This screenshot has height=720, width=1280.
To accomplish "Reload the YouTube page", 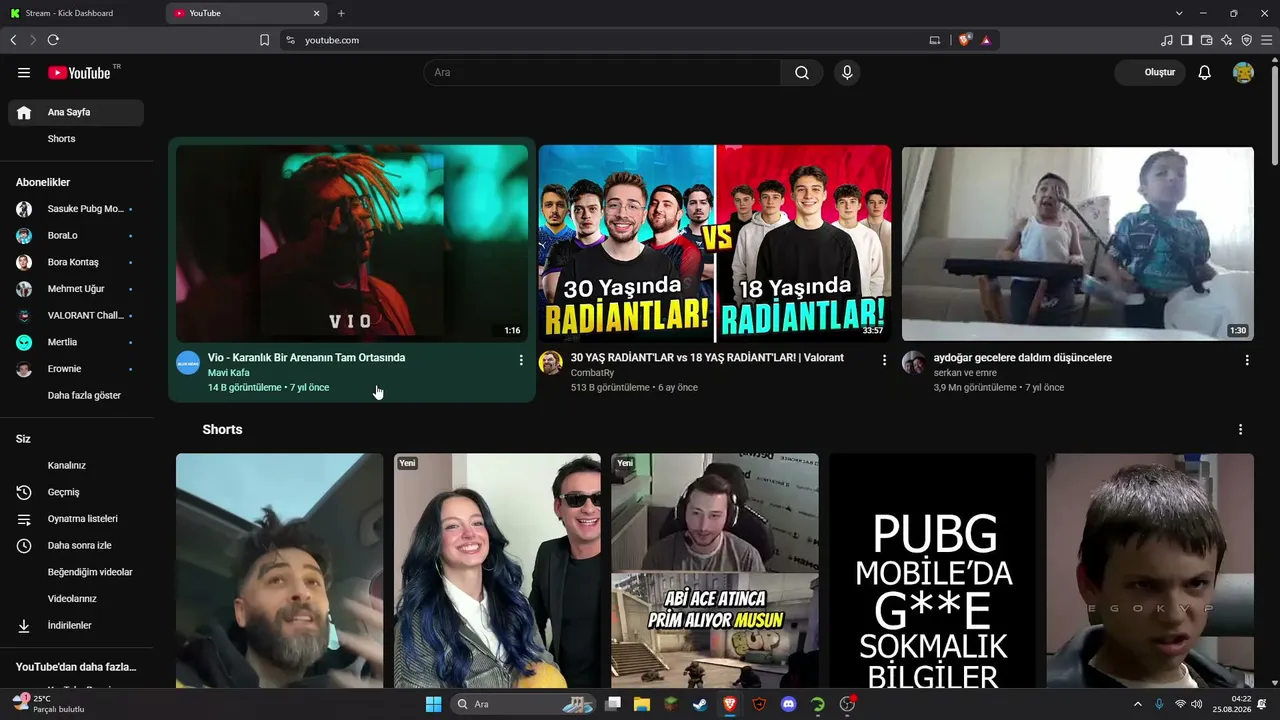I will tap(53, 40).
